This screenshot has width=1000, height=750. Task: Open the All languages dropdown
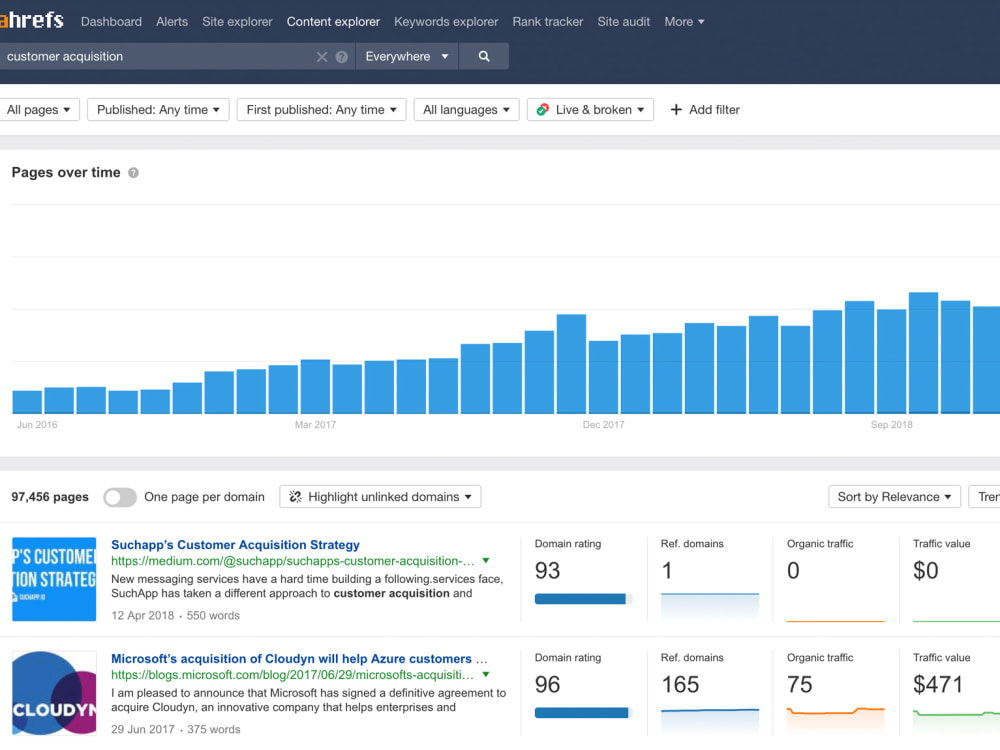(x=466, y=110)
